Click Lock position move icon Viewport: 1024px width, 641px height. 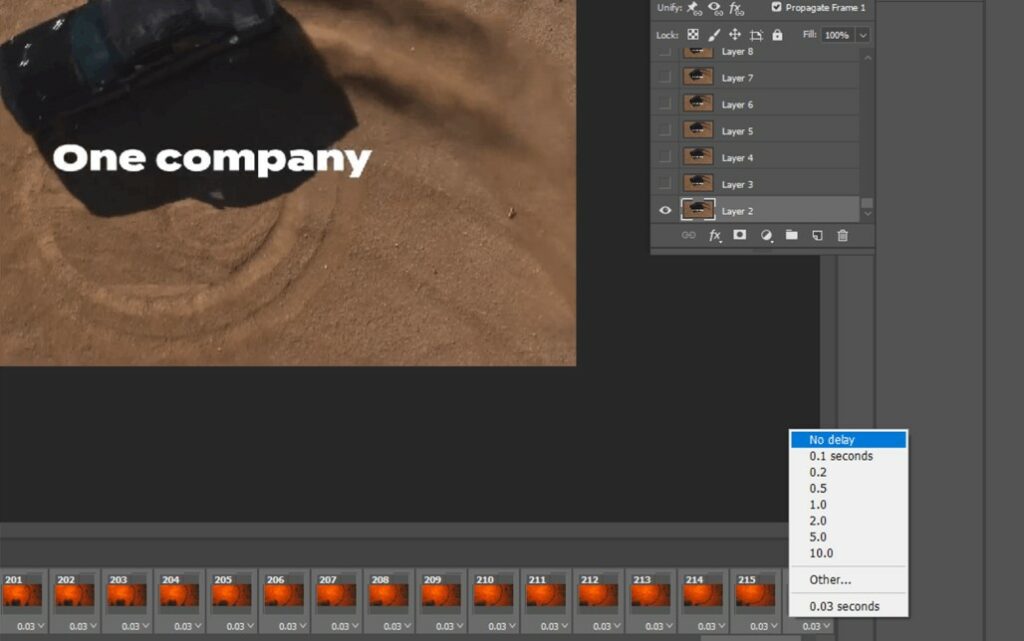pos(735,35)
